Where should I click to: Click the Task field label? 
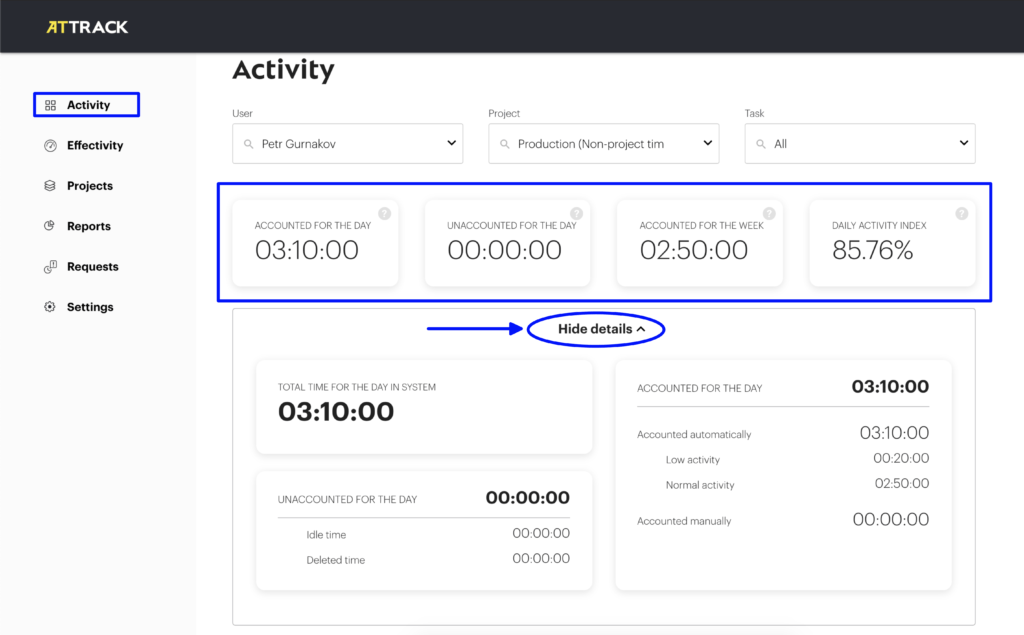754,113
